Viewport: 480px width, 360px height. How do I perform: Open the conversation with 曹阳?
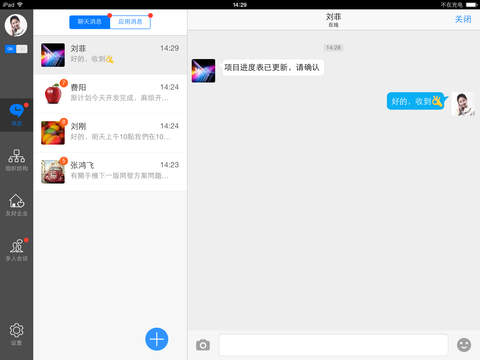[110, 94]
